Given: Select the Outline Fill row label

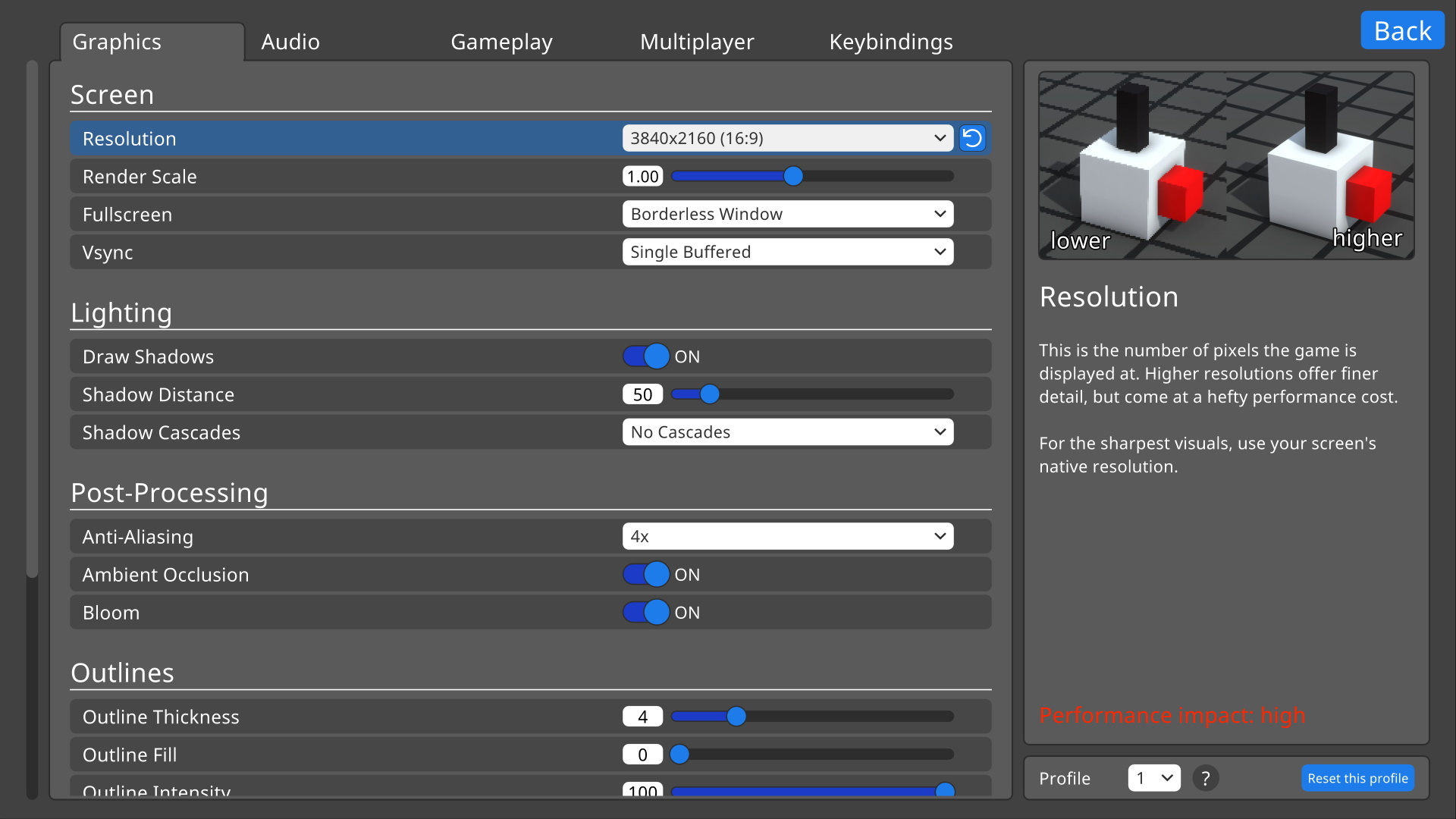Looking at the screenshot, I should pos(130,755).
